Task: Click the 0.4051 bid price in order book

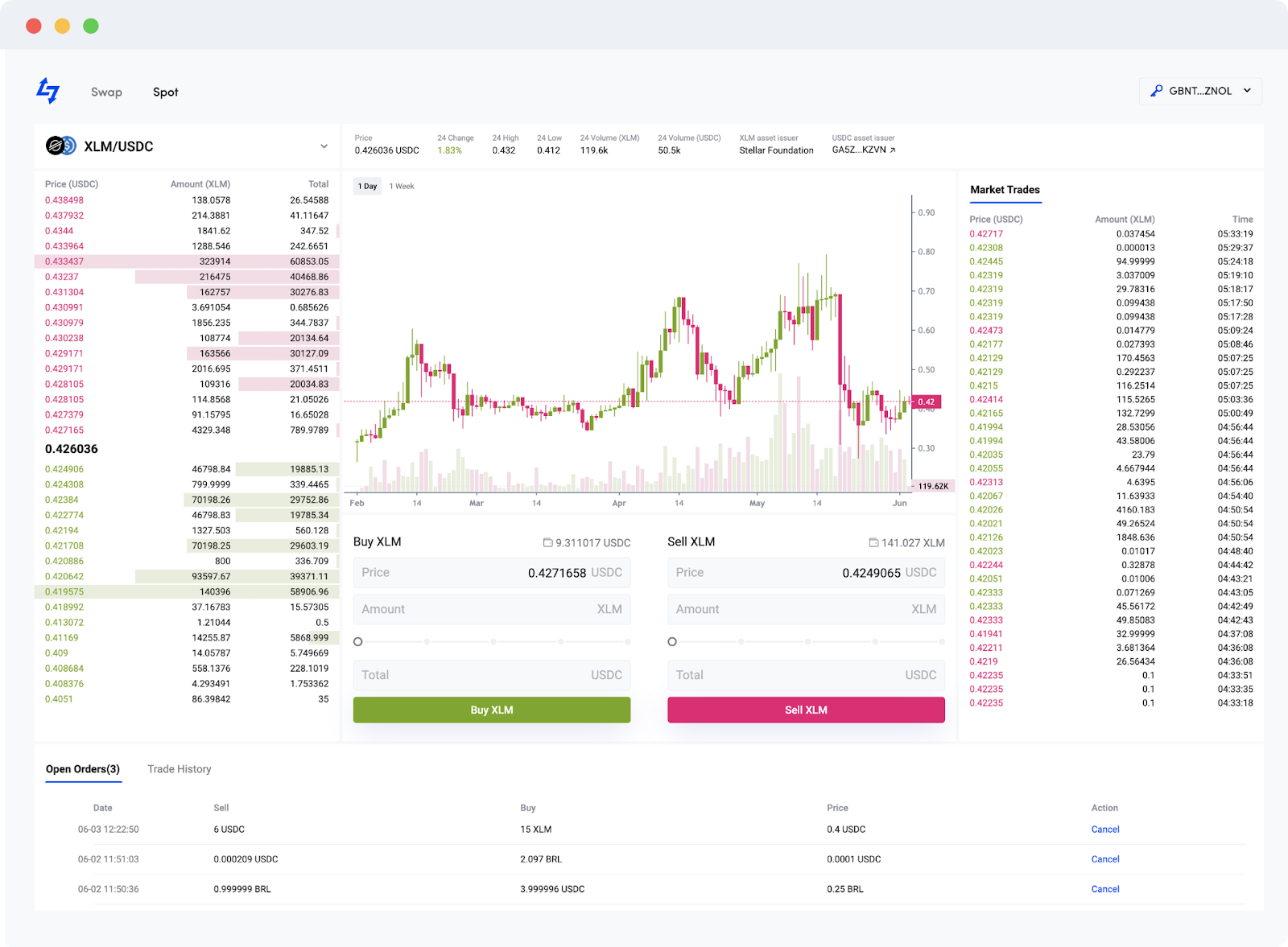Action: tap(59, 699)
